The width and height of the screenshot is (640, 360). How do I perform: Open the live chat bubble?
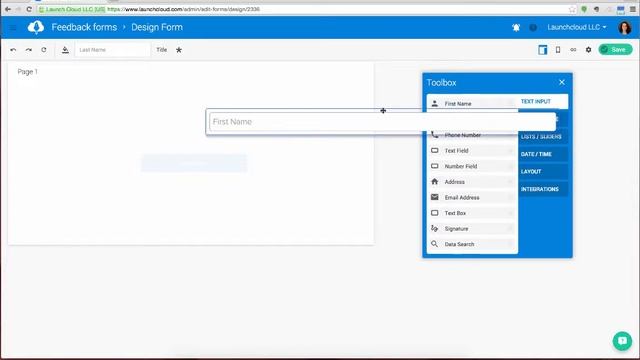tap(622, 341)
